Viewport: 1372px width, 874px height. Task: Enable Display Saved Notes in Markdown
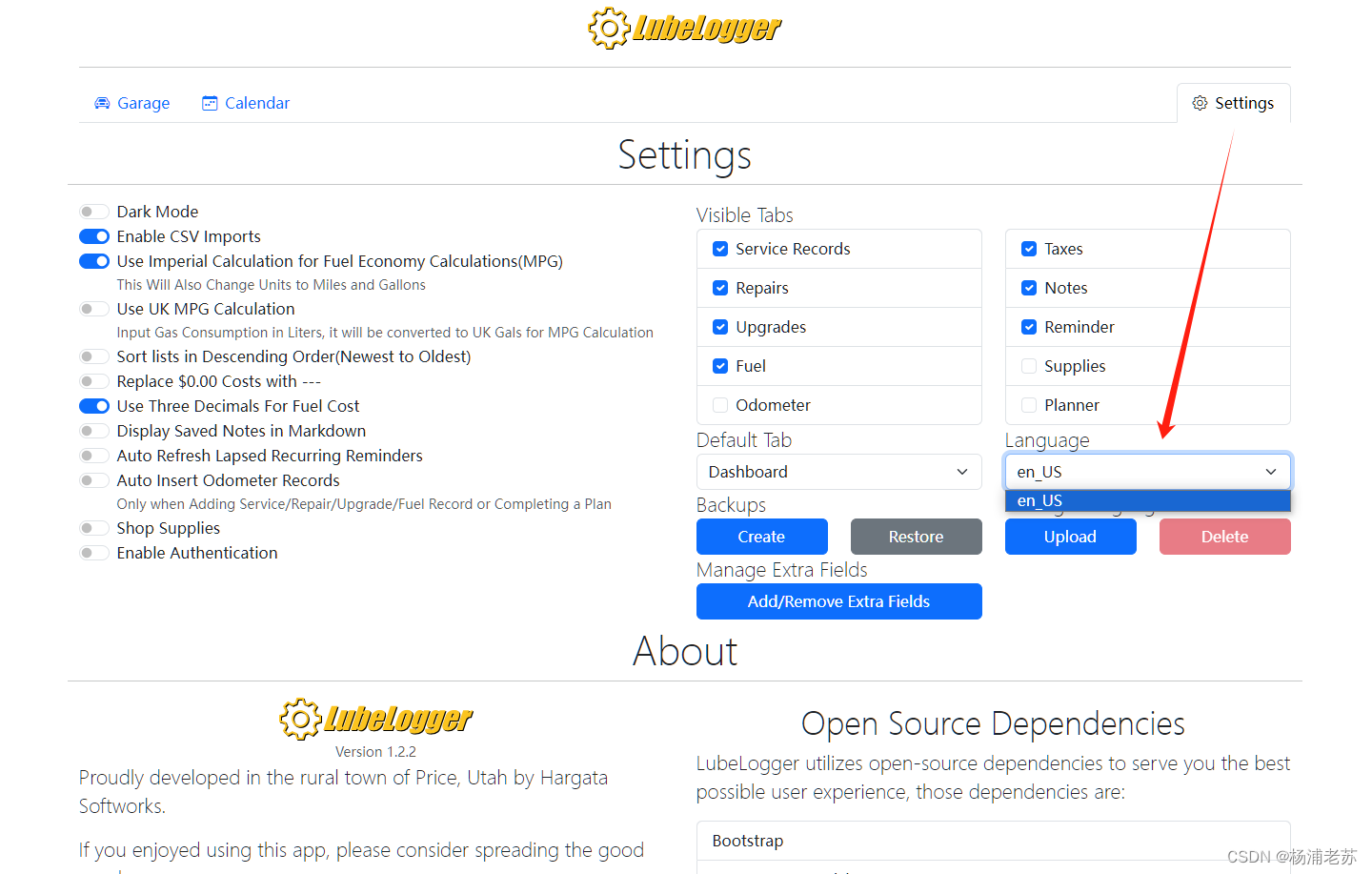click(x=94, y=431)
